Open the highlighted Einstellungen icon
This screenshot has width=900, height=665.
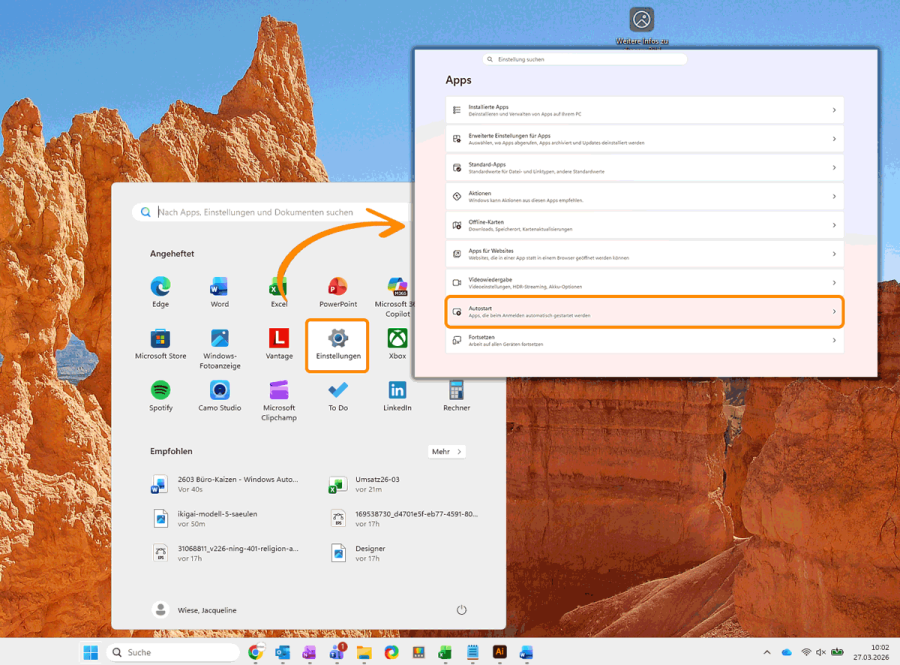(x=337, y=345)
